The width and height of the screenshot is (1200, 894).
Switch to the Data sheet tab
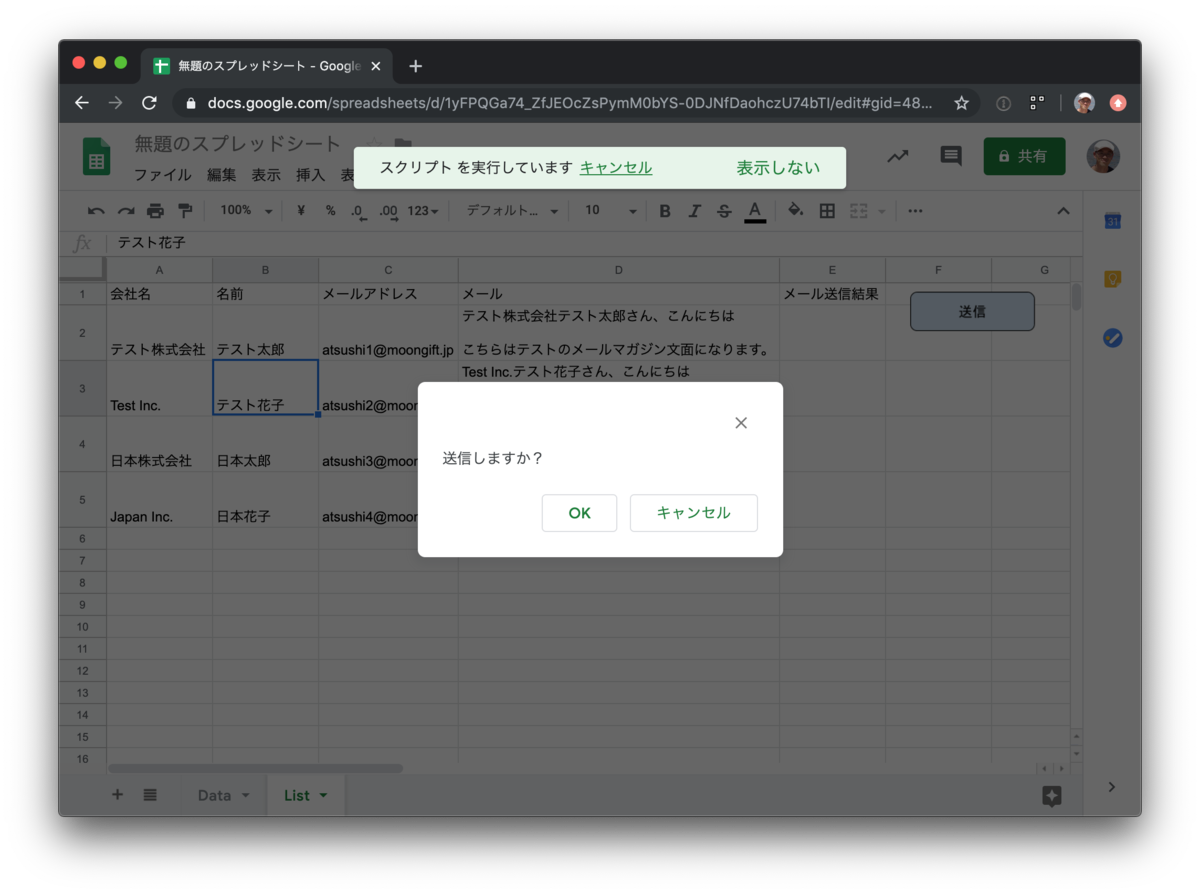coord(213,795)
